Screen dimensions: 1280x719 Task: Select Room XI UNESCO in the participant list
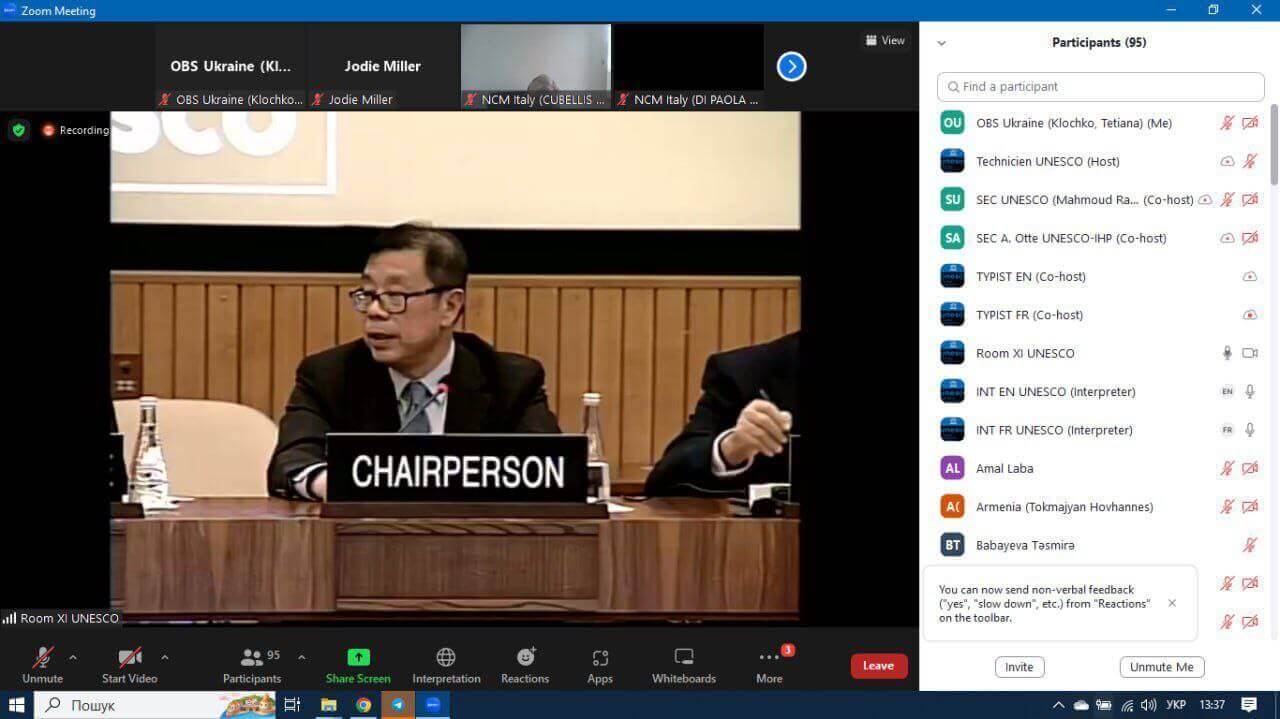(x=1025, y=353)
